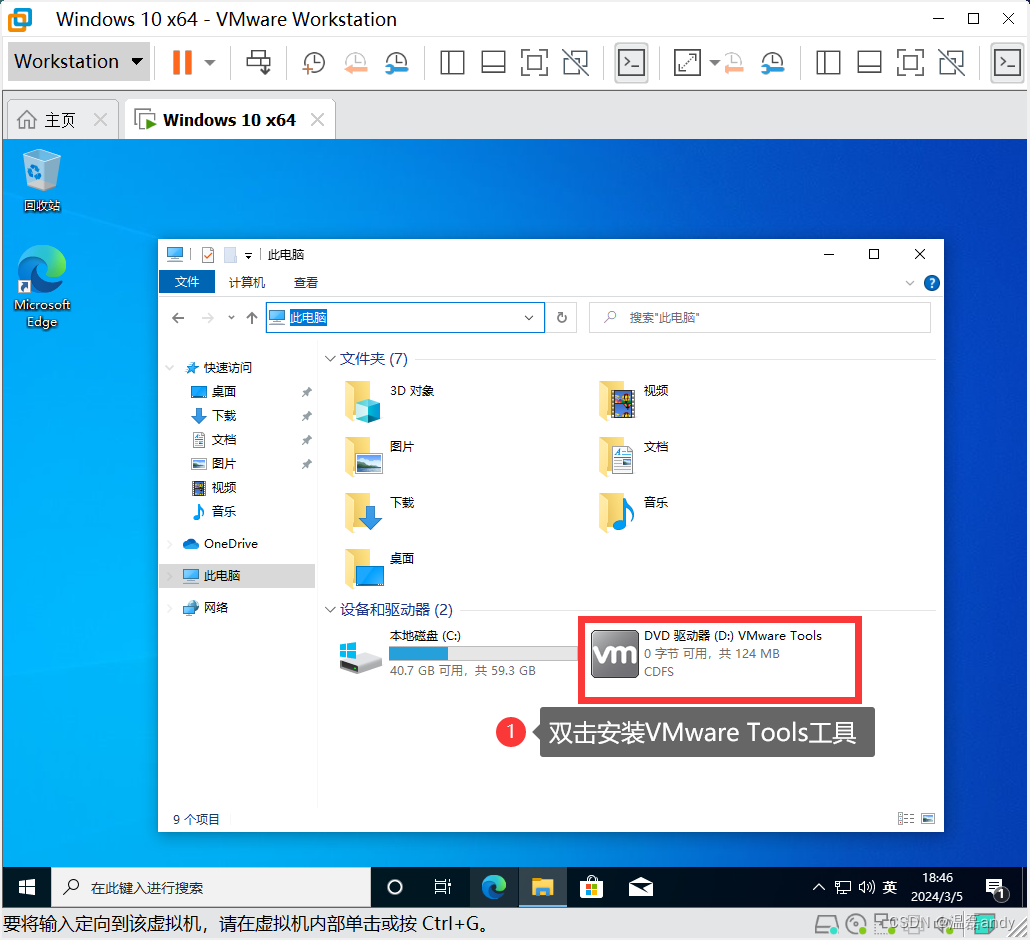Open the 计算机 ribbon tab

tap(247, 282)
